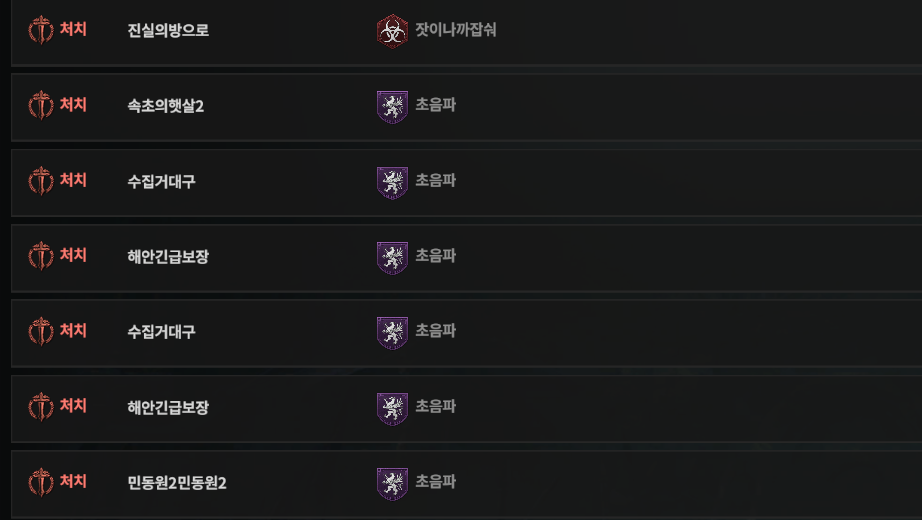Click kill icon of the upper 해안긴급보장 entry

[x=41, y=256]
